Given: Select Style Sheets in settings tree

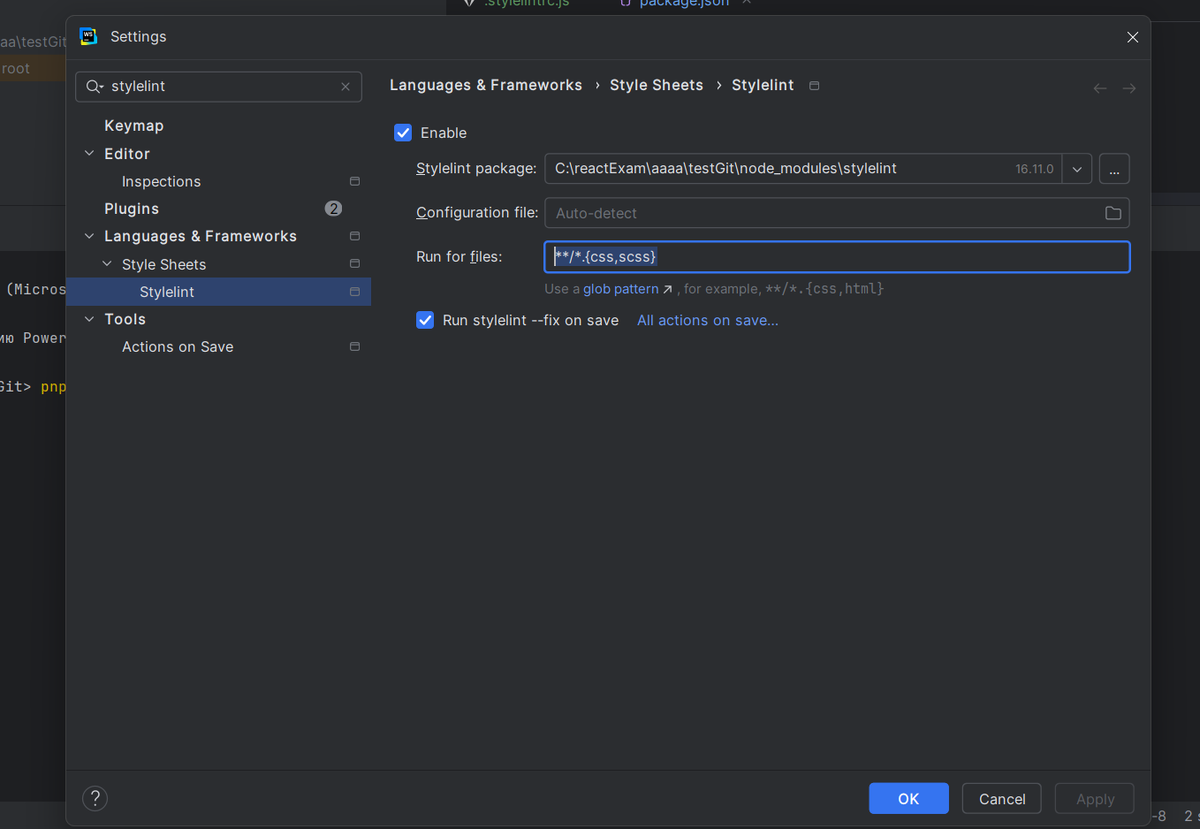Looking at the screenshot, I should [164, 264].
